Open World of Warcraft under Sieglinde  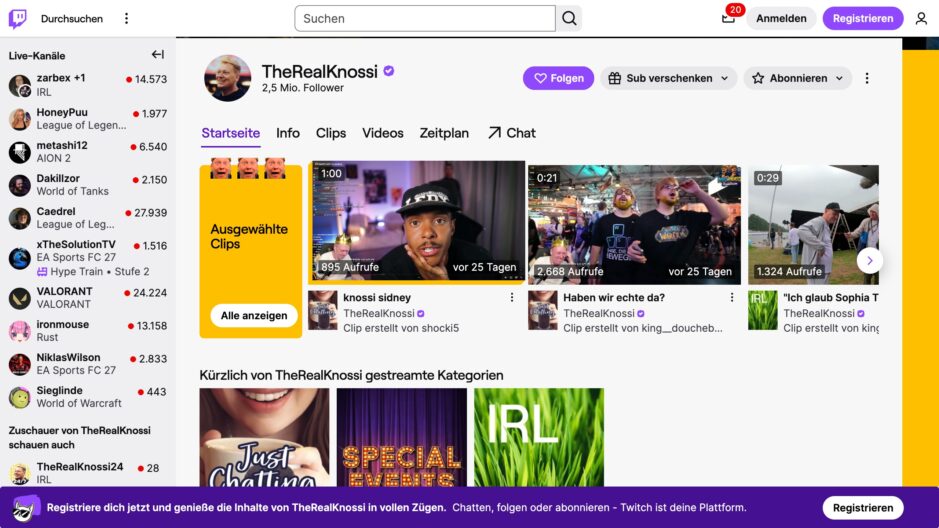[x=79, y=403]
